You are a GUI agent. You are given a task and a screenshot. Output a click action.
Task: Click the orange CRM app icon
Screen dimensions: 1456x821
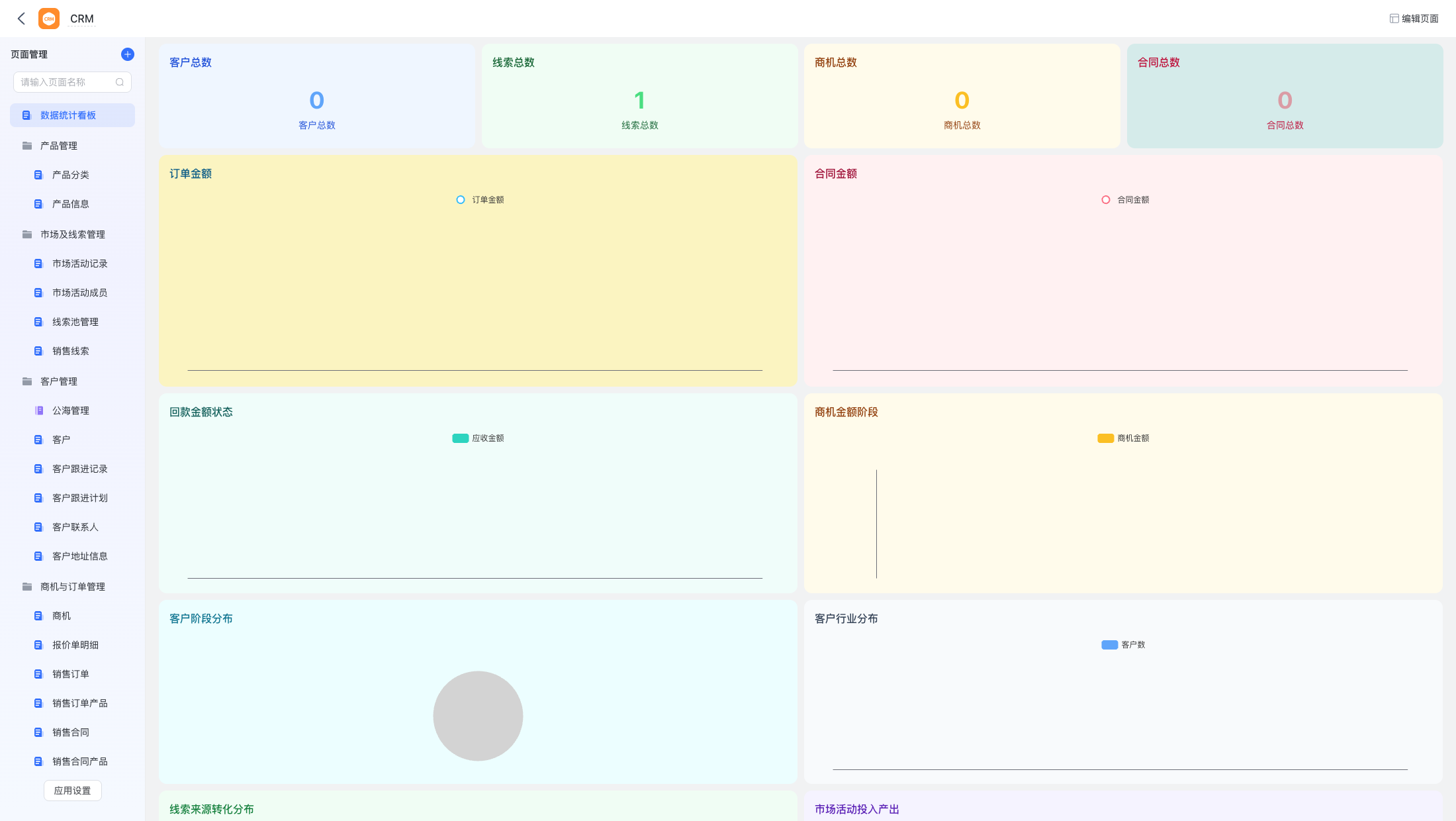coord(49,19)
